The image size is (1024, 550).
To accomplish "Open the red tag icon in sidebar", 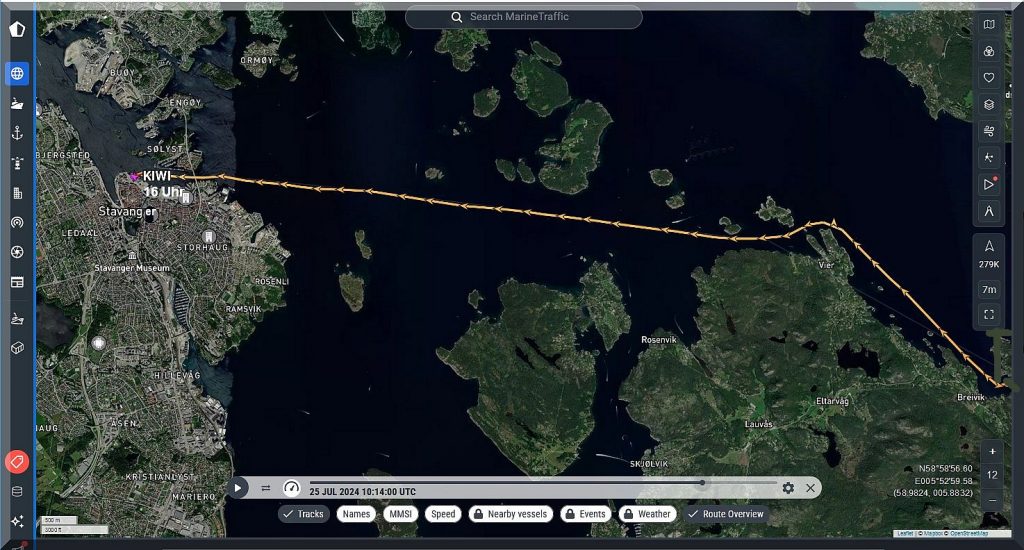I will [17, 462].
